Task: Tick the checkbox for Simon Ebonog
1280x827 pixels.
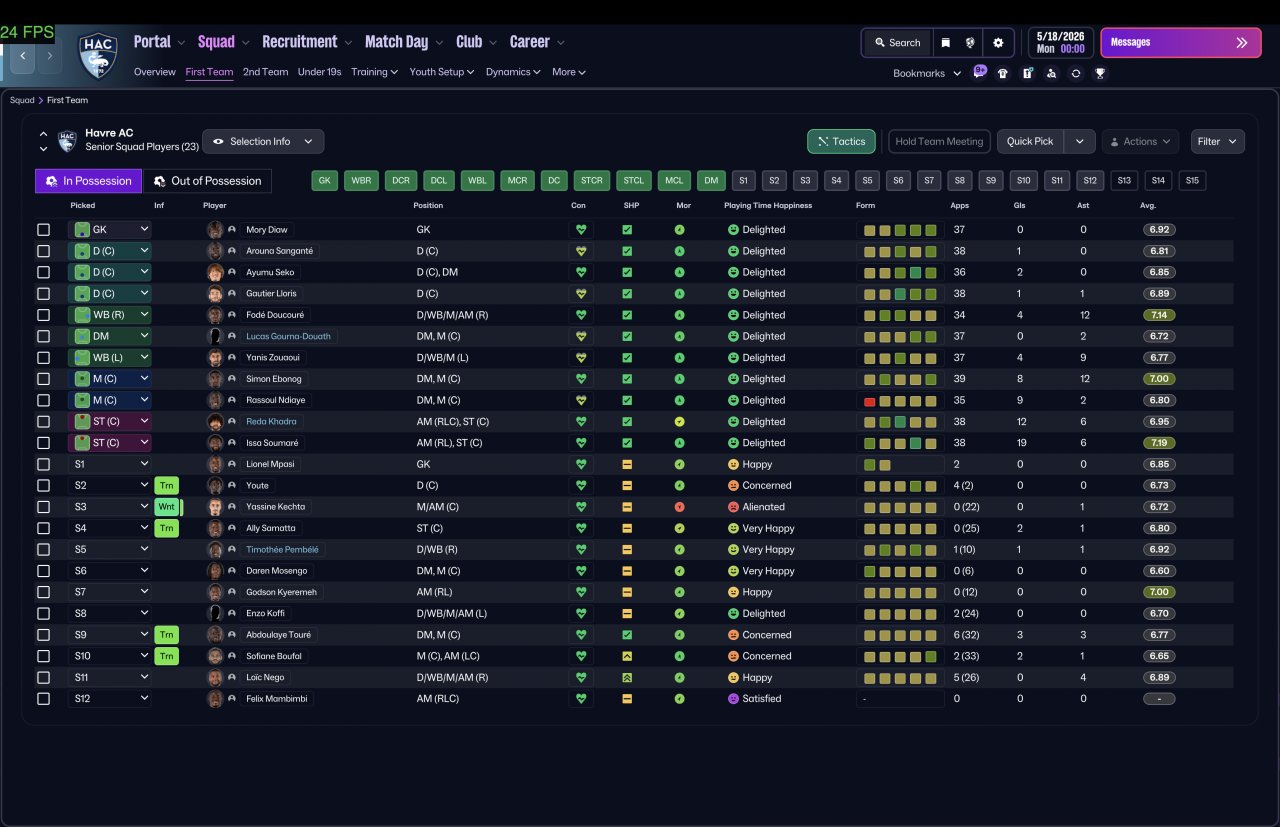Action: pos(43,379)
